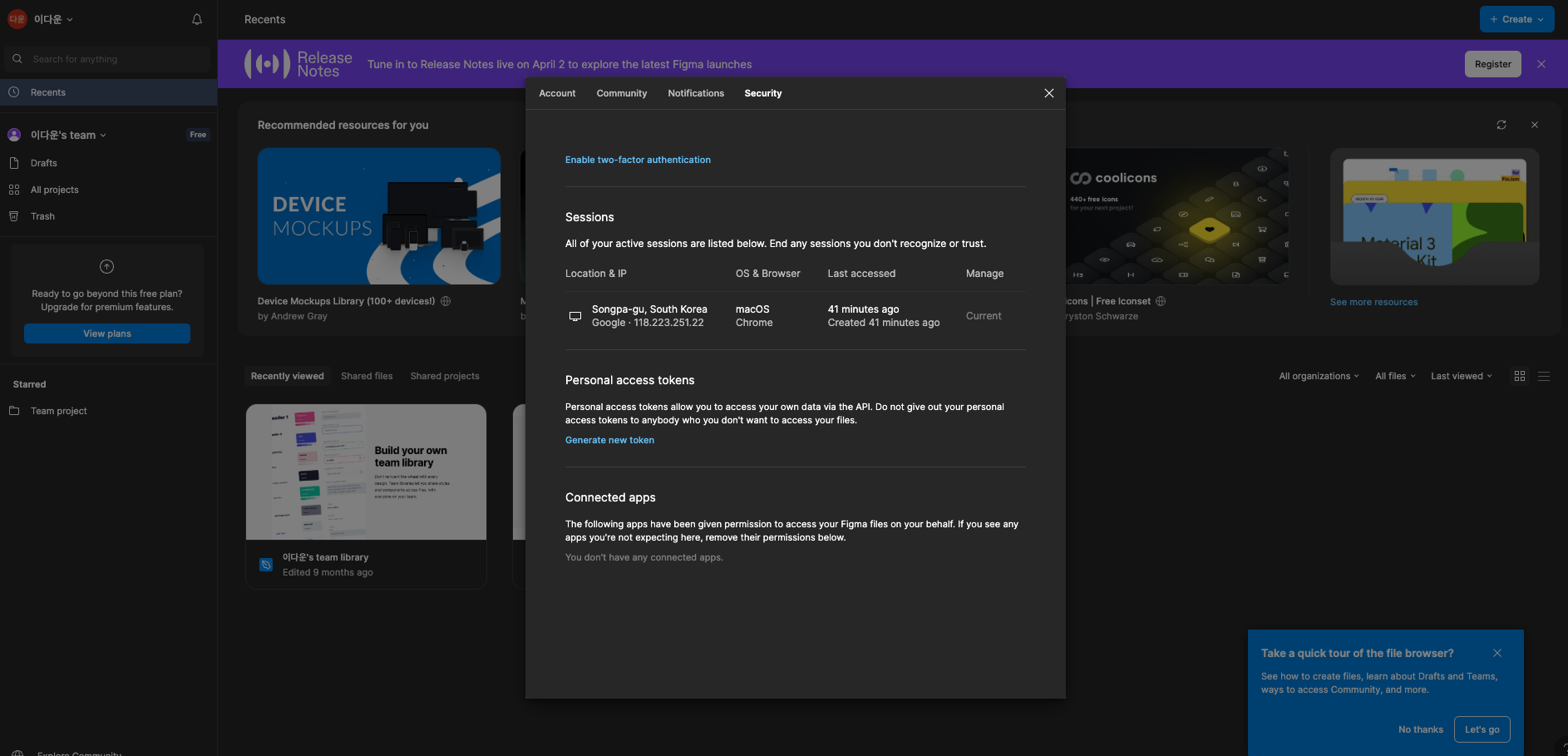This screenshot has width=1568, height=756.
Task: Refresh recommended resources
Action: click(1501, 125)
